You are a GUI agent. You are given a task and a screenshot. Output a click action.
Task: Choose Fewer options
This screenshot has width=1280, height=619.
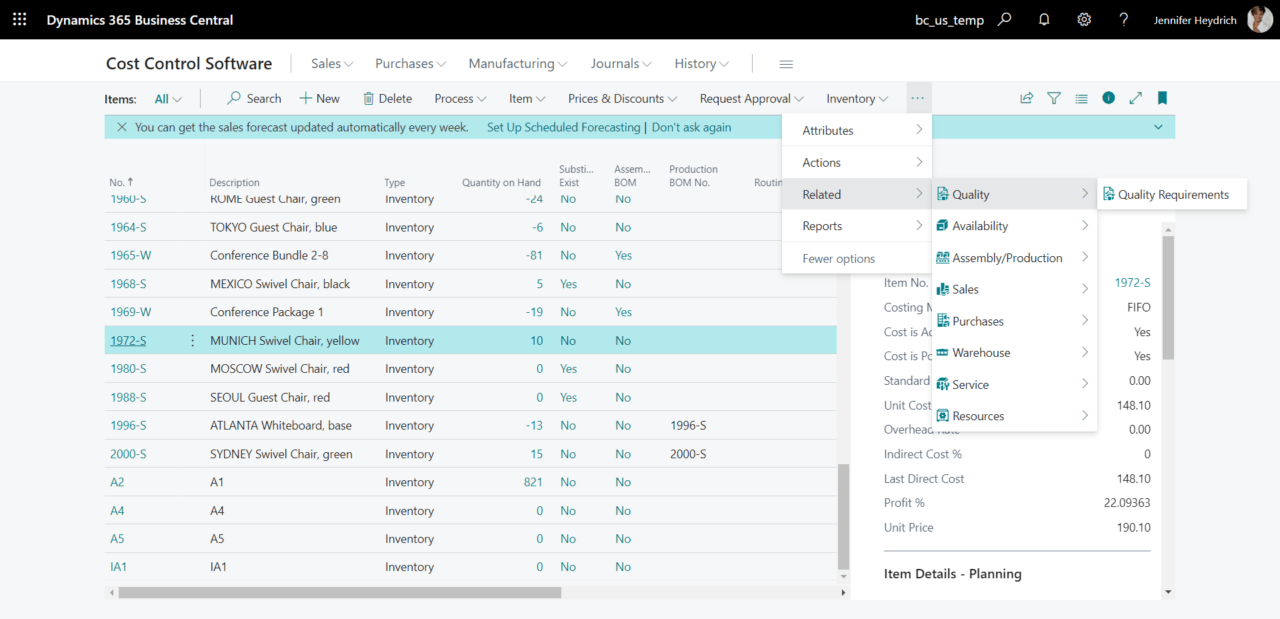pos(857,258)
